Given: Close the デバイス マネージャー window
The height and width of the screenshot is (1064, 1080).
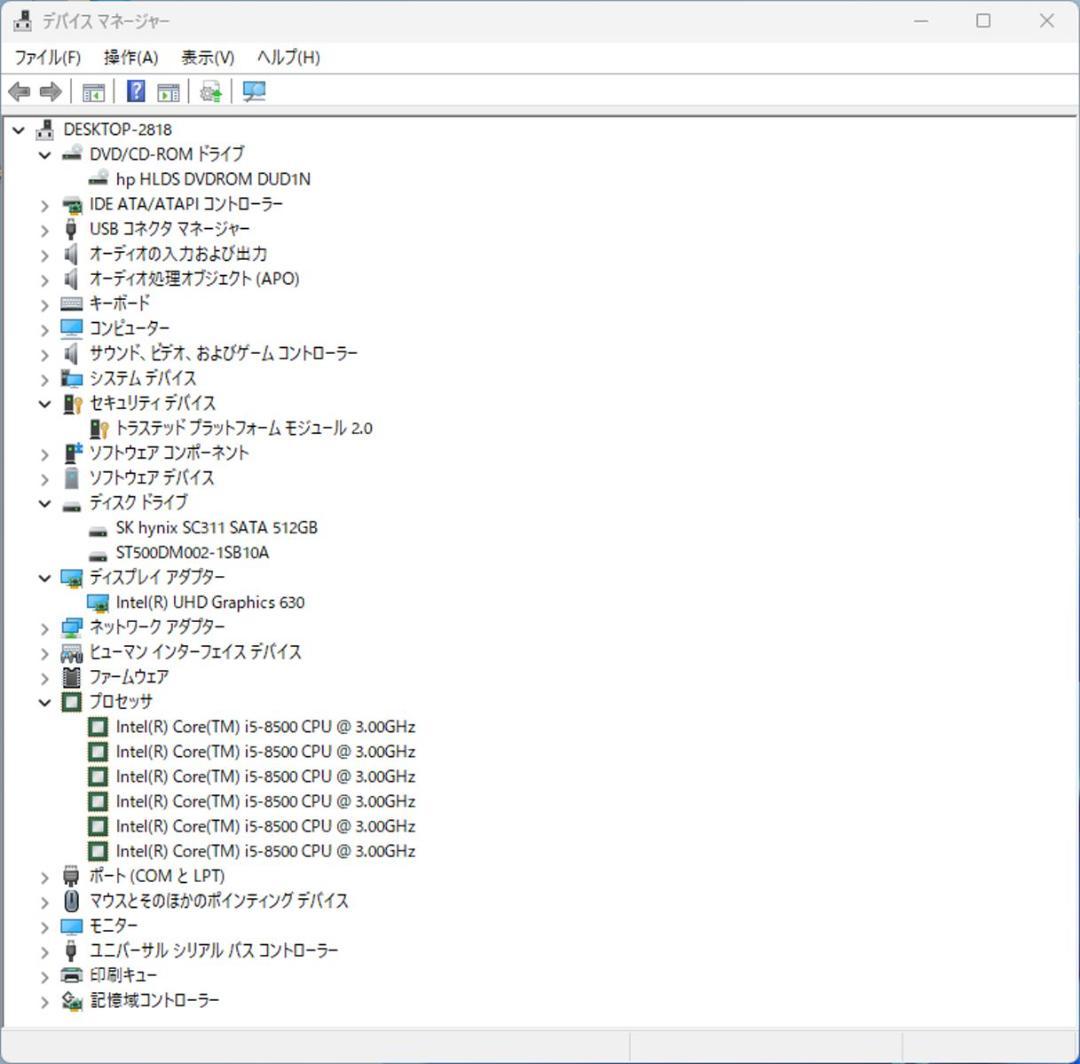Looking at the screenshot, I should tap(1046, 21).
